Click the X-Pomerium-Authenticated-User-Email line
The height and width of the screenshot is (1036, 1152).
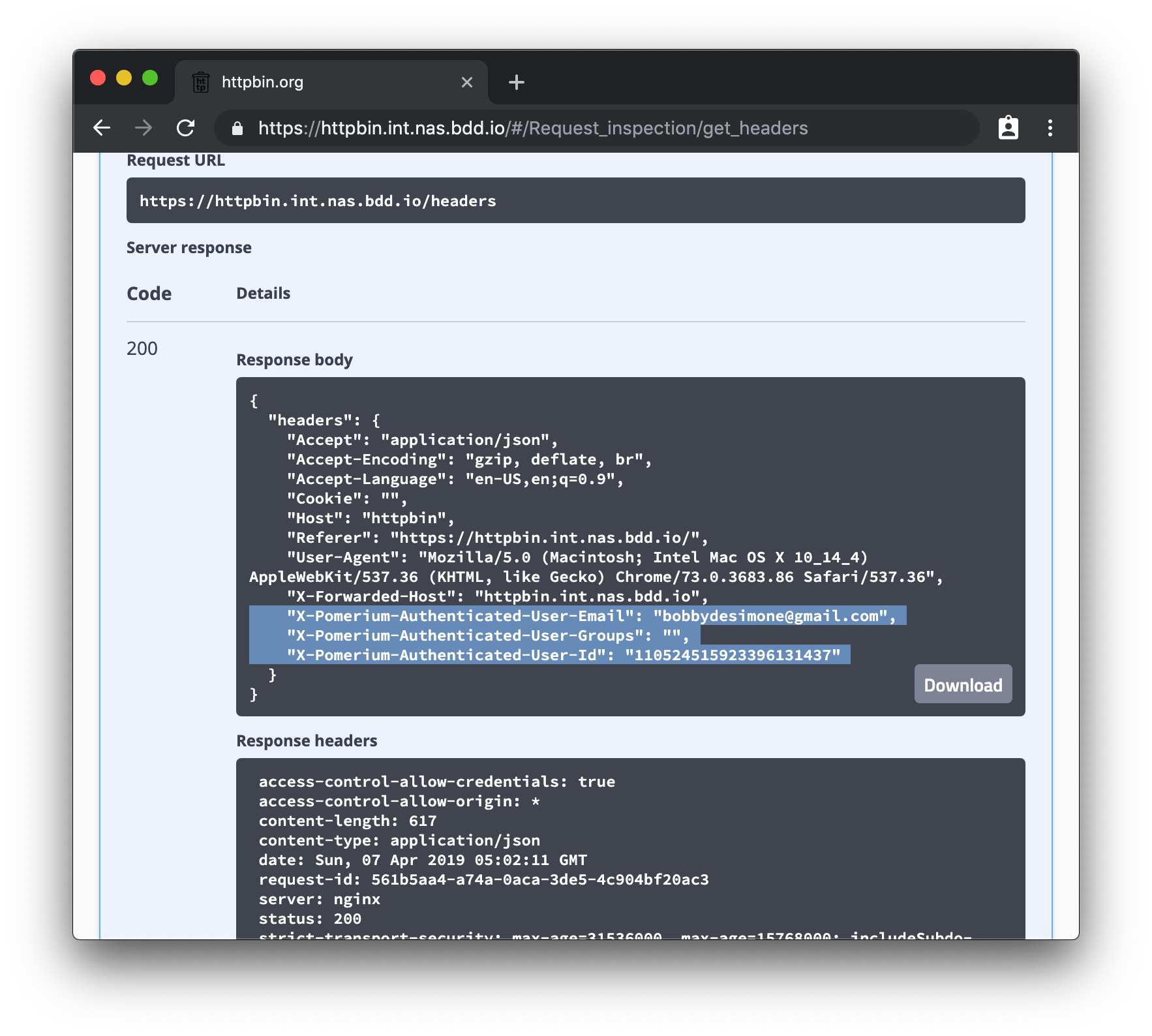[590, 616]
